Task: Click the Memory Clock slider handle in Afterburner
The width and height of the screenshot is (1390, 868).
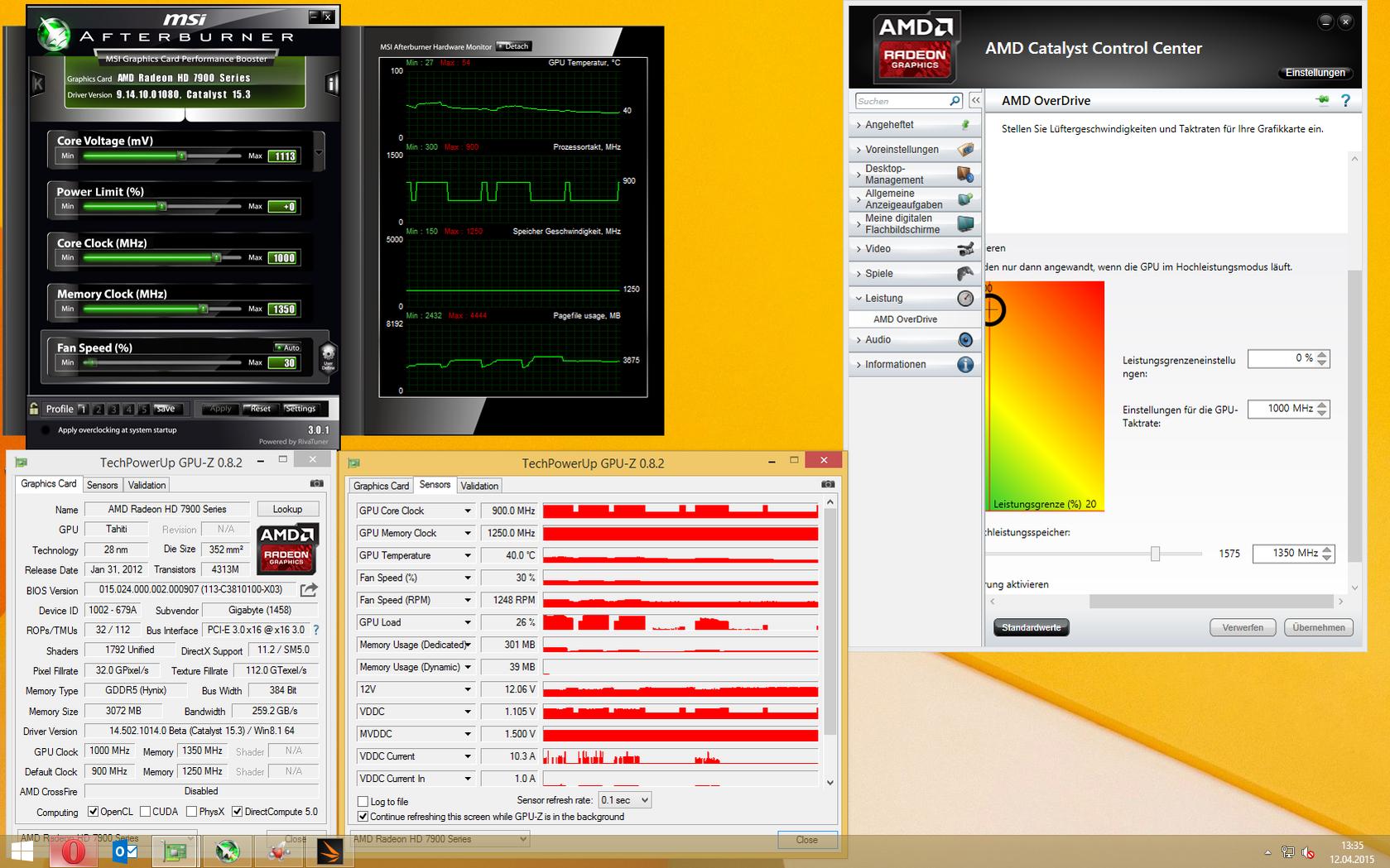Action: click(204, 309)
